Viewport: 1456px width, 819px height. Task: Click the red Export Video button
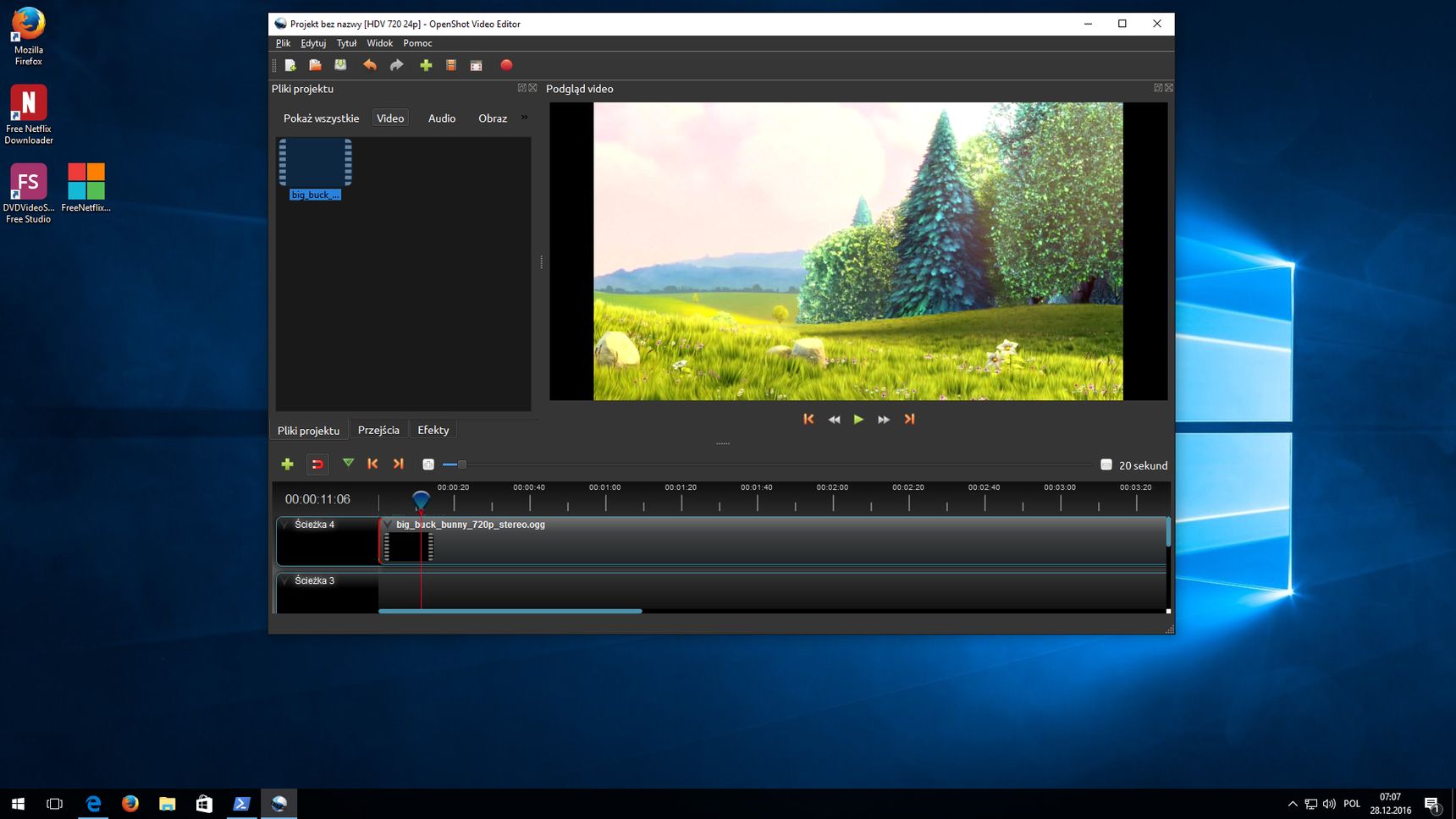(x=506, y=65)
